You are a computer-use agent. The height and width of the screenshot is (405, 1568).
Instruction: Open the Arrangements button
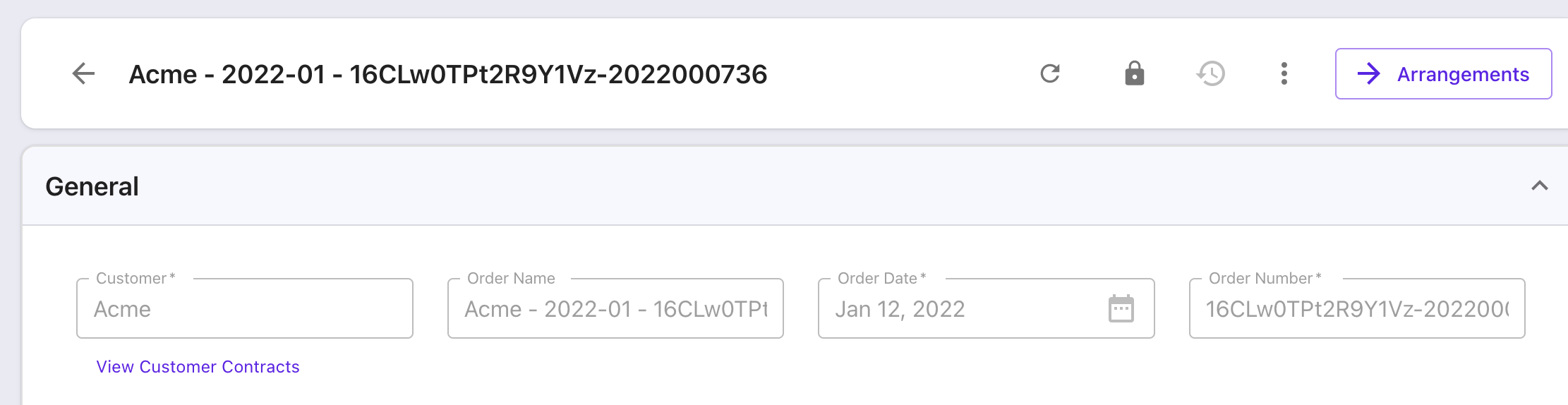click(1443, 73)
